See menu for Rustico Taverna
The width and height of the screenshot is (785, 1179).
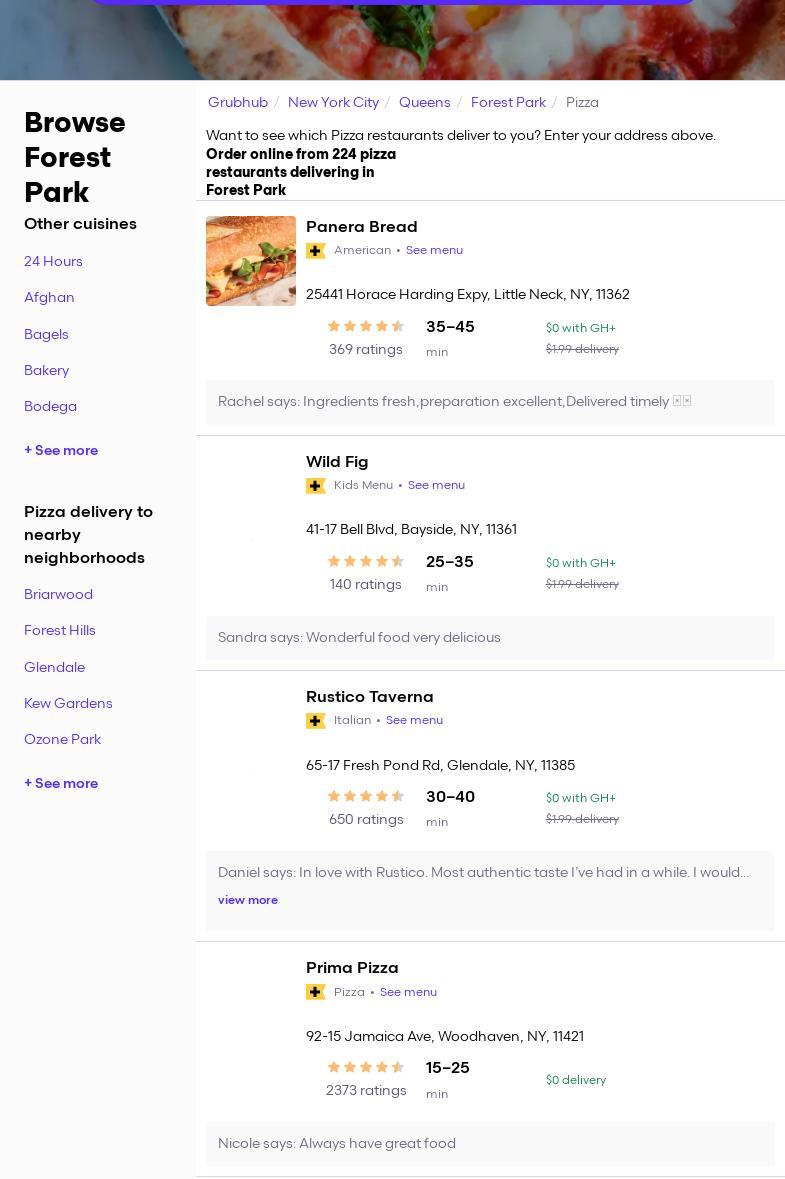pyautogui.click(x=414, y=720)
